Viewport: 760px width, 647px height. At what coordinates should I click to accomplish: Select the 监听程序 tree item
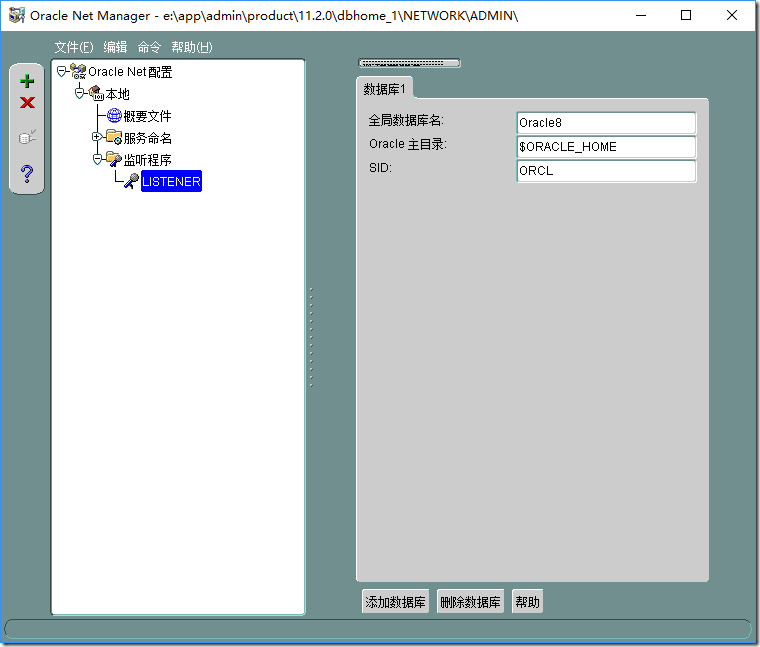[147, 159]
